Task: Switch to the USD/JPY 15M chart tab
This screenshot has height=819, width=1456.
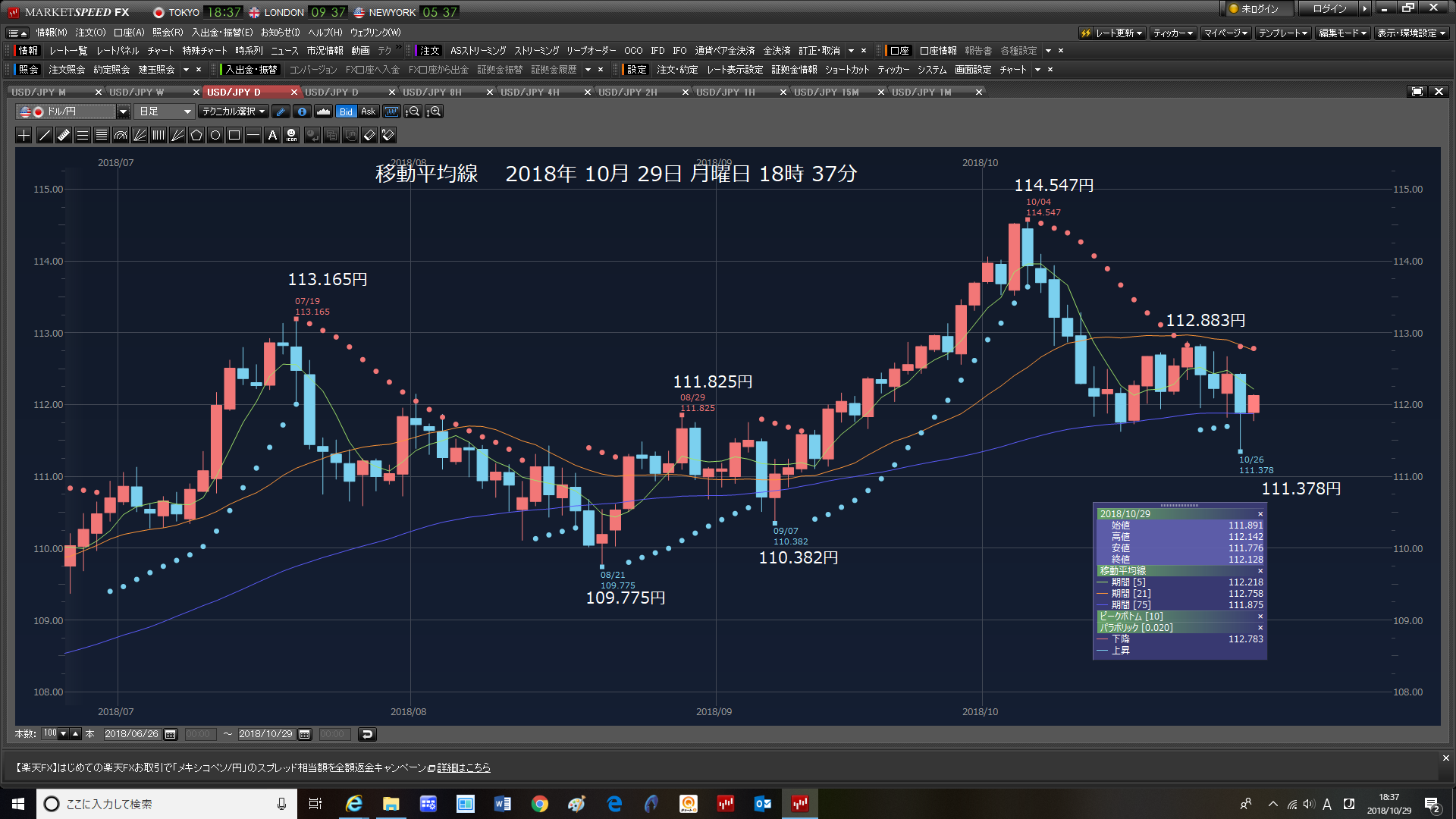Action: (x=826, y=92)
